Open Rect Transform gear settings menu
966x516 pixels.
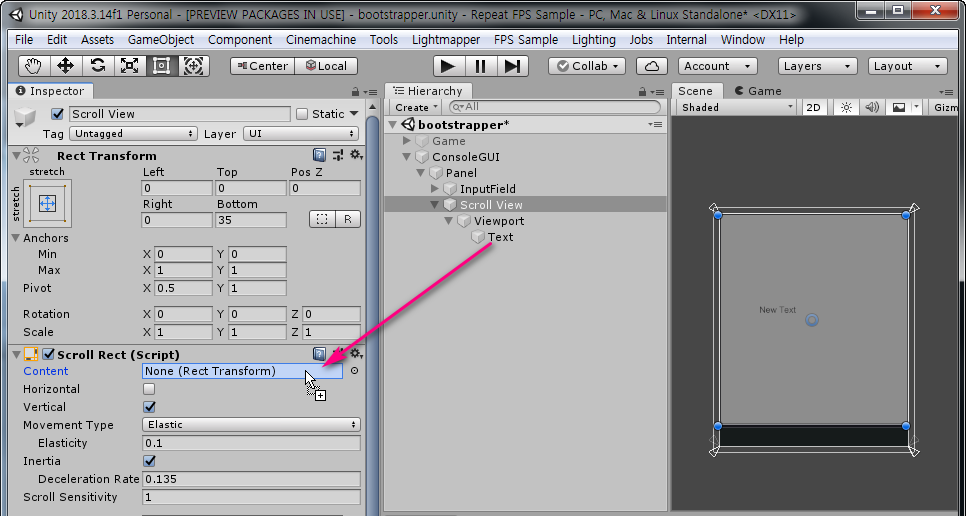[x=356, y=155]
